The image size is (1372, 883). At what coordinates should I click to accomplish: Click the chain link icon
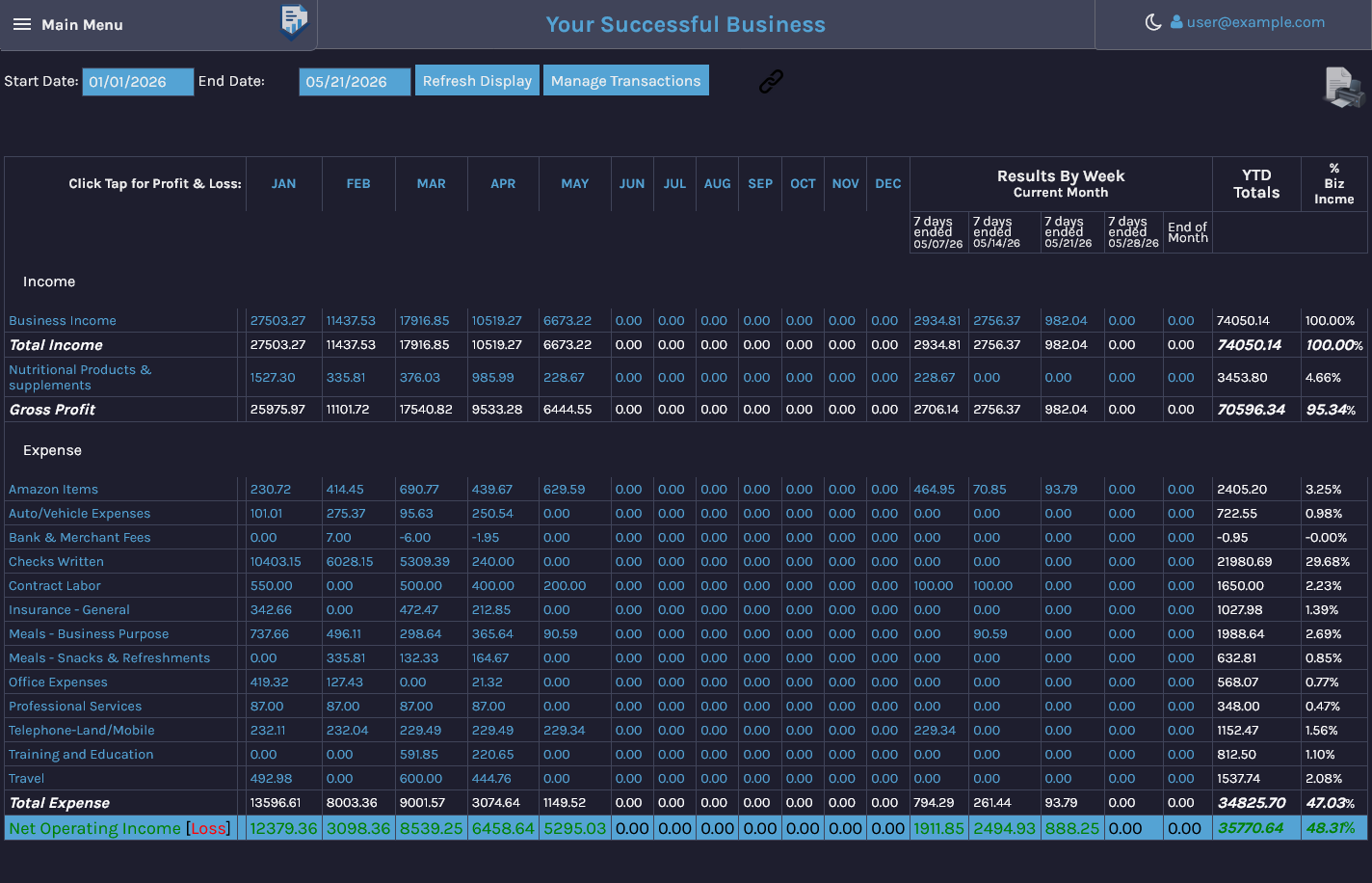pos(771,82)
